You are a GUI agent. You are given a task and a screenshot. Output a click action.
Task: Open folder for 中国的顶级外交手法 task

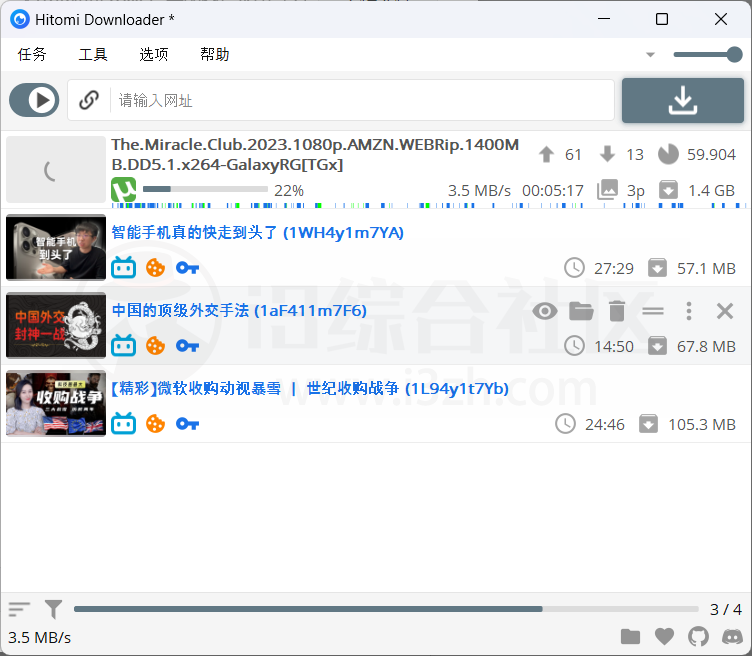pyautogui.click(x=581, y=311)
